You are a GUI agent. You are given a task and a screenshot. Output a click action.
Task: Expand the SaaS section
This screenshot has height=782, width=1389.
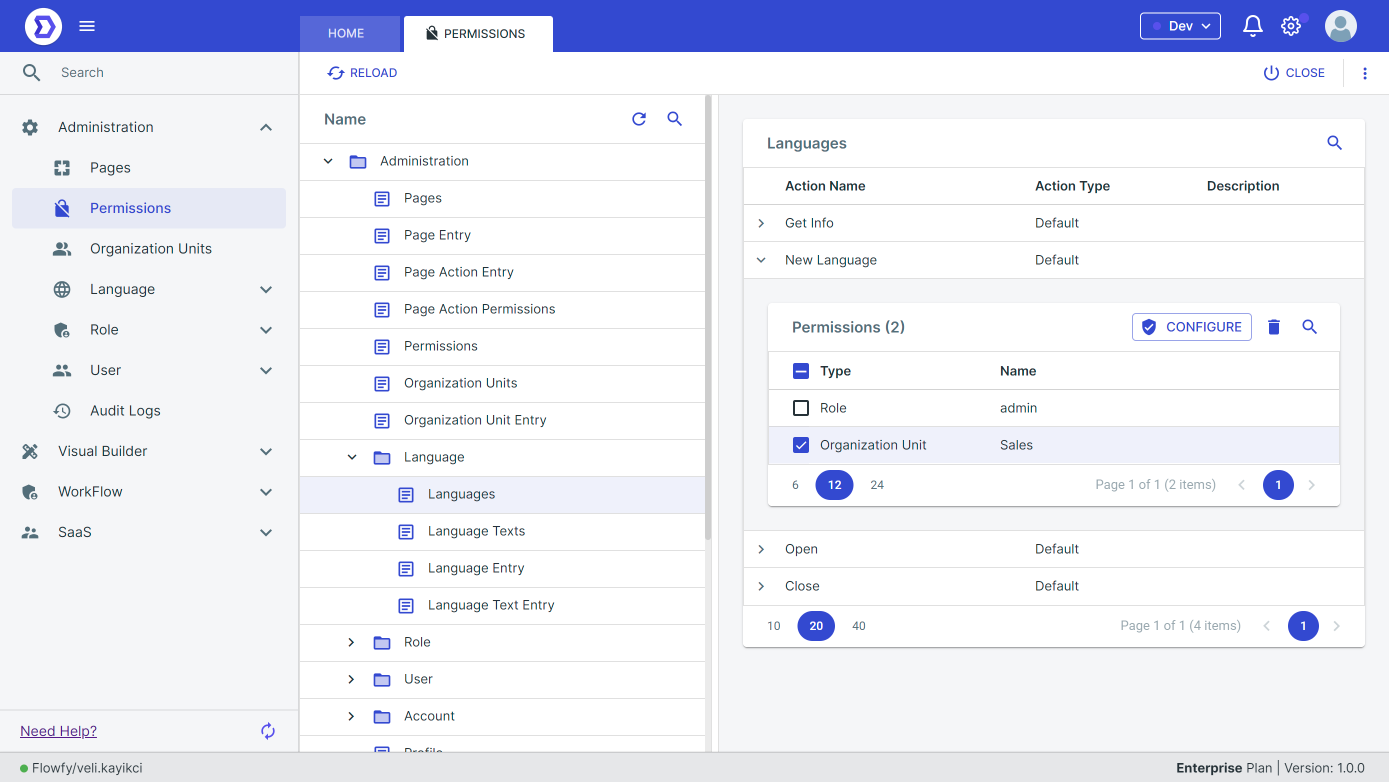point(266,532)
